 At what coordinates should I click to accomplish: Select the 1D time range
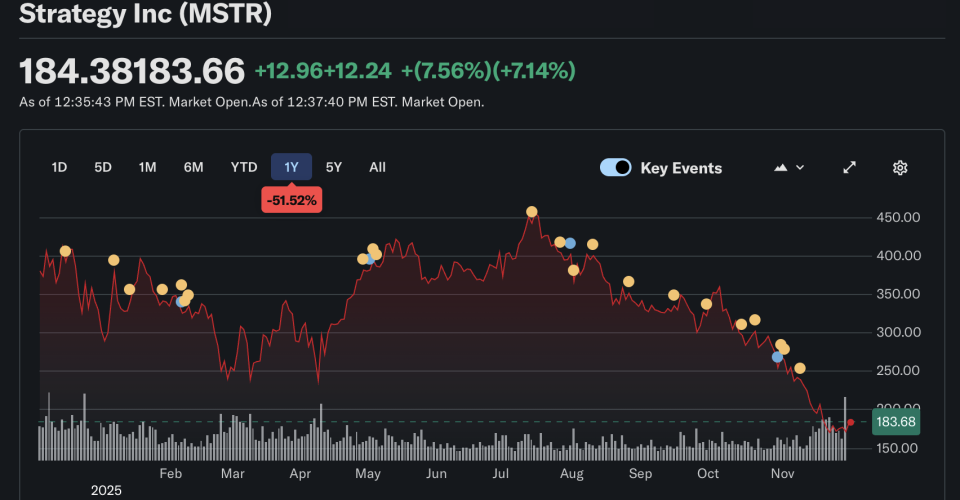(59, 167)
